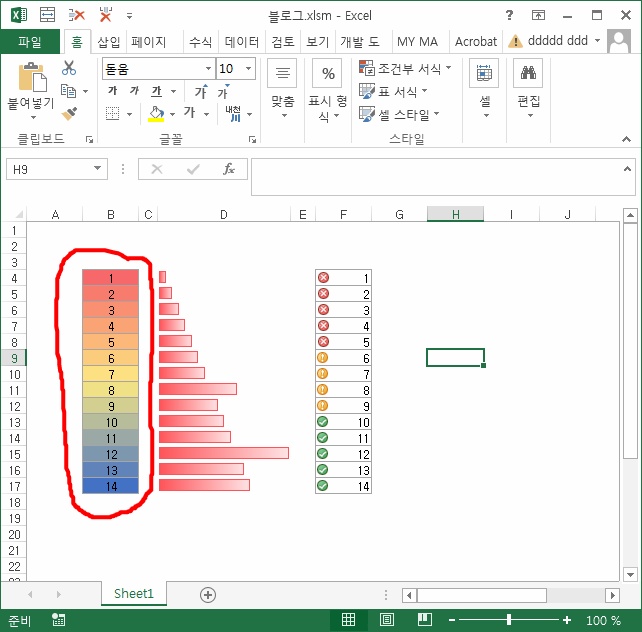Expand the formula bar

coord(627,168)
